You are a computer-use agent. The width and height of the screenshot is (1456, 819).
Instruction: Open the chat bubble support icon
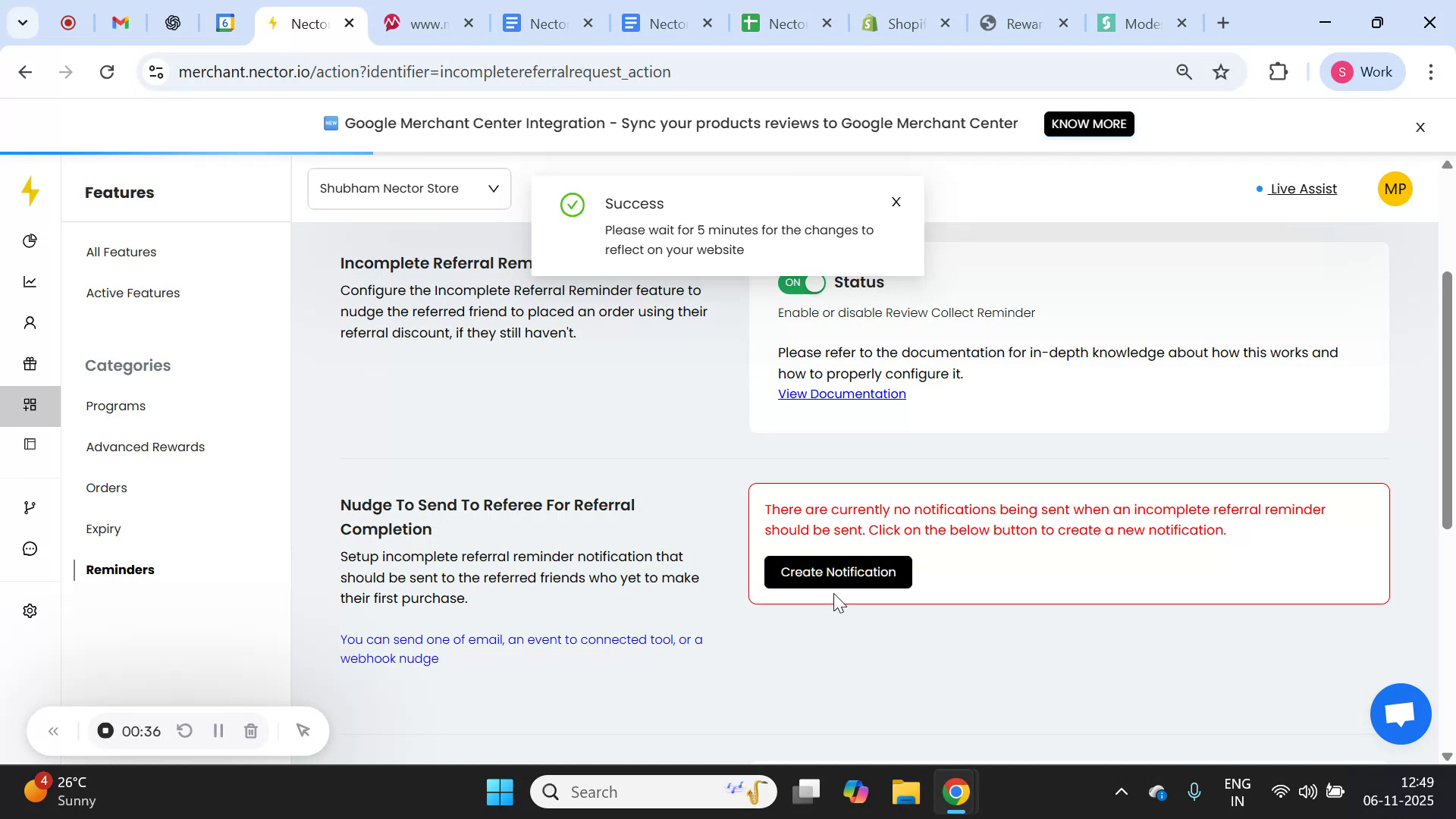[30, 548]
